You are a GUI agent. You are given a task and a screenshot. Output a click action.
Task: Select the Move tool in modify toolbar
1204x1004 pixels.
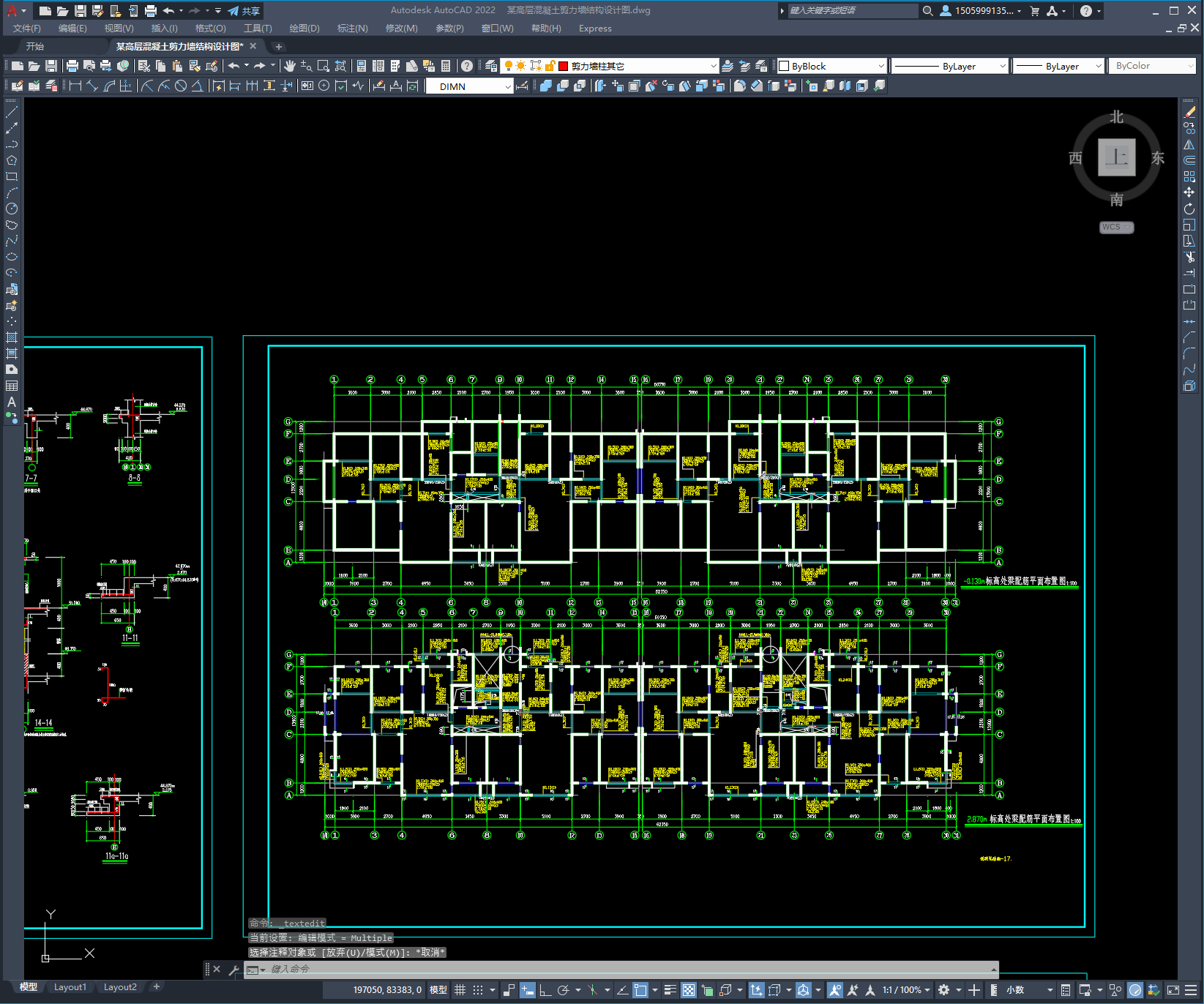tap(1189, 192)
